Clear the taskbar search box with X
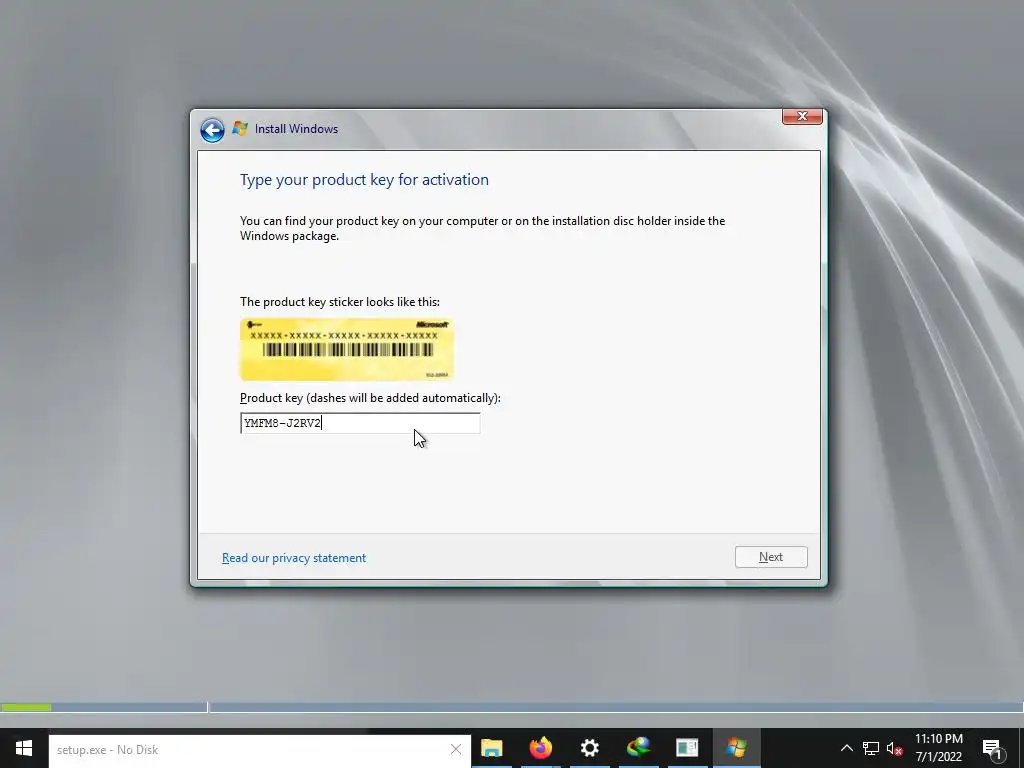 456,750
